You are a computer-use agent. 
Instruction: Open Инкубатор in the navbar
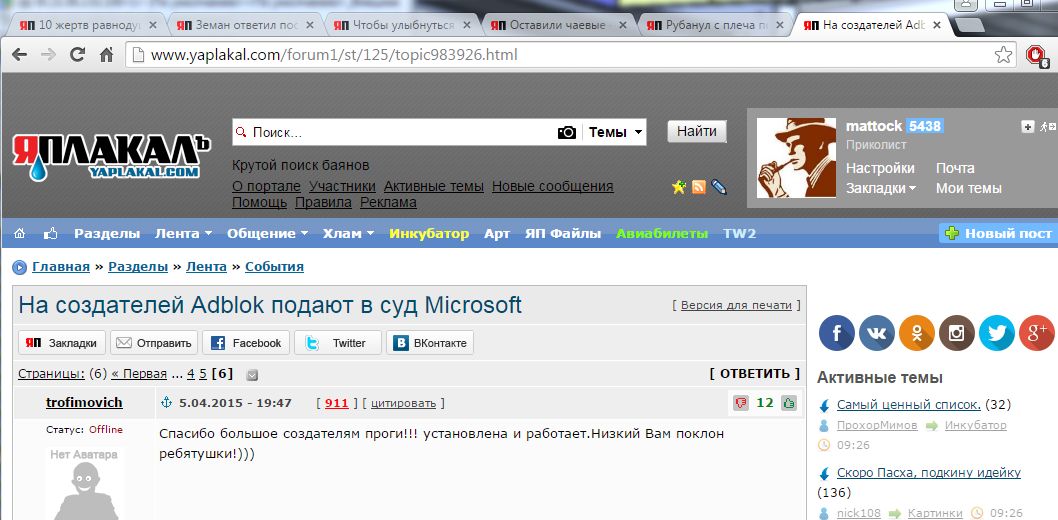tap(429, 233)
